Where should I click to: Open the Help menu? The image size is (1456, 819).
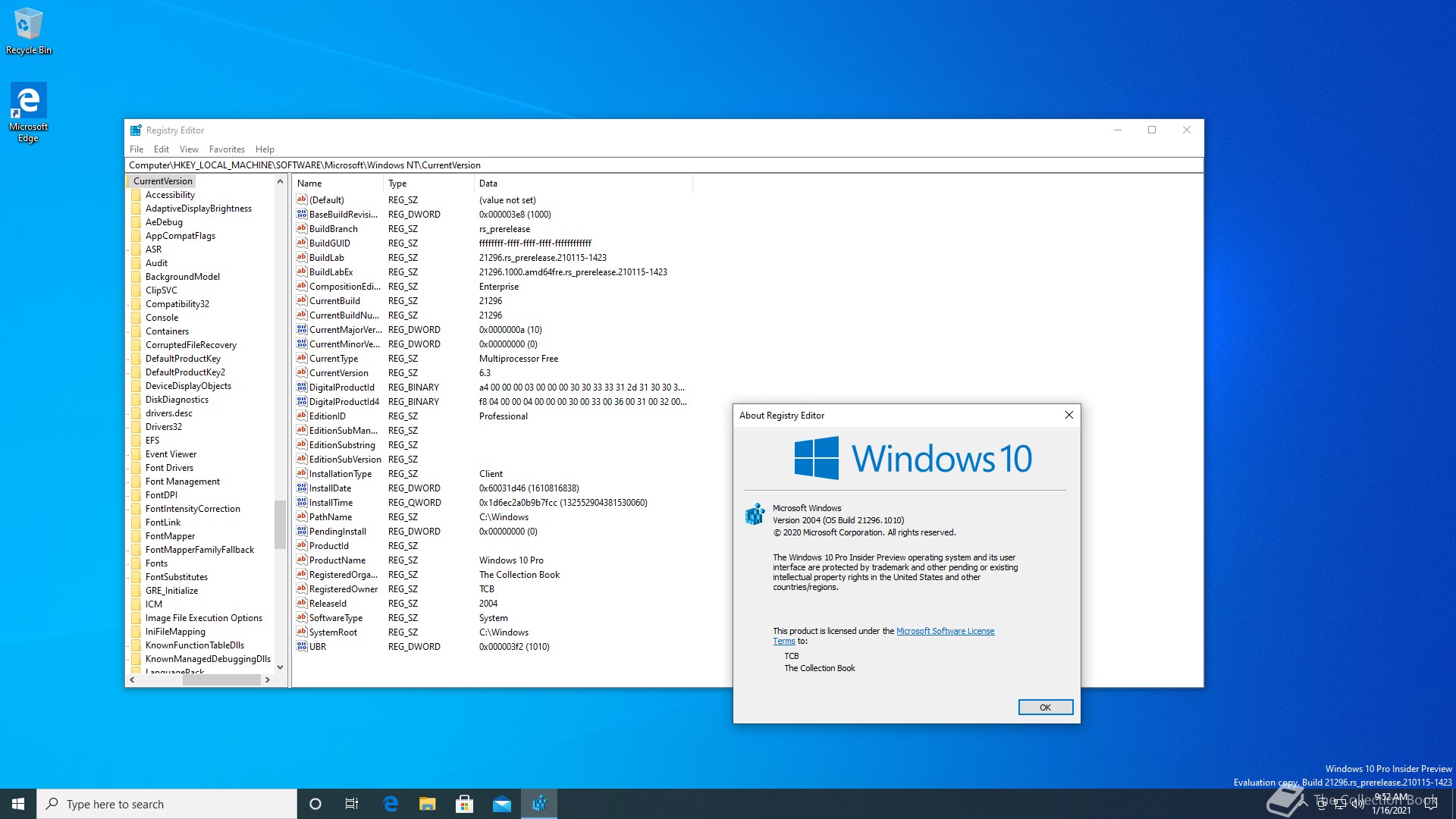point(265,149)
